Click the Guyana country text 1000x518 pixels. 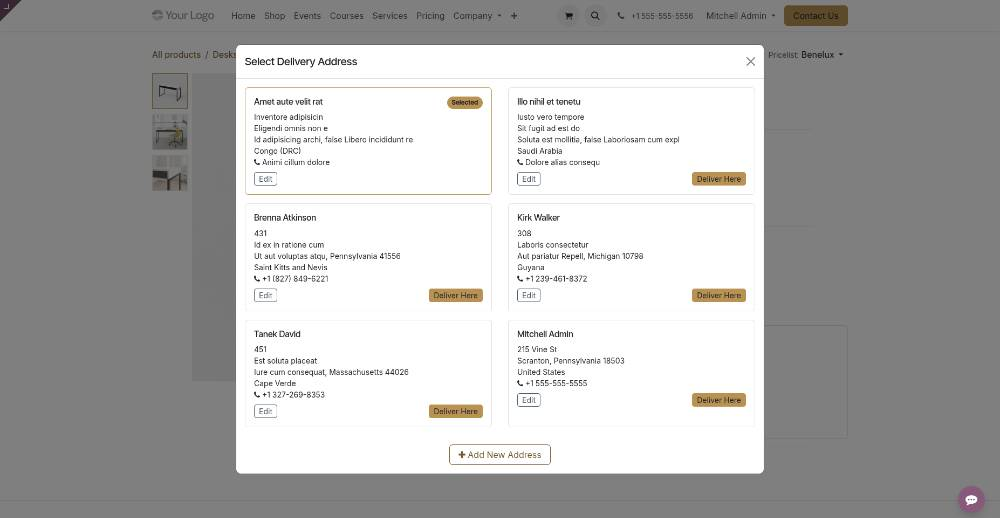click(531, 267)
